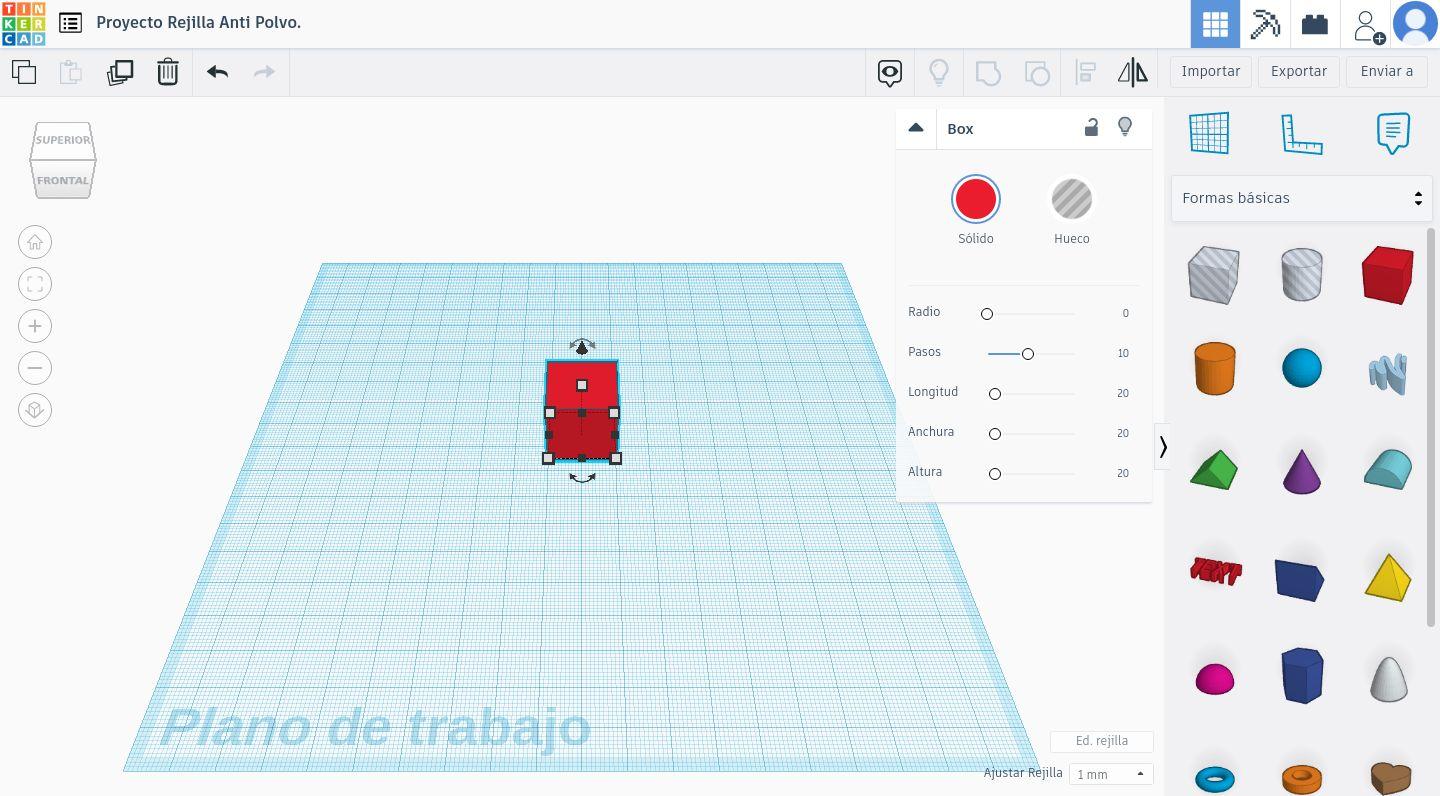
Task: Click the Ed. rejilla button
Action: point(1102,741)
